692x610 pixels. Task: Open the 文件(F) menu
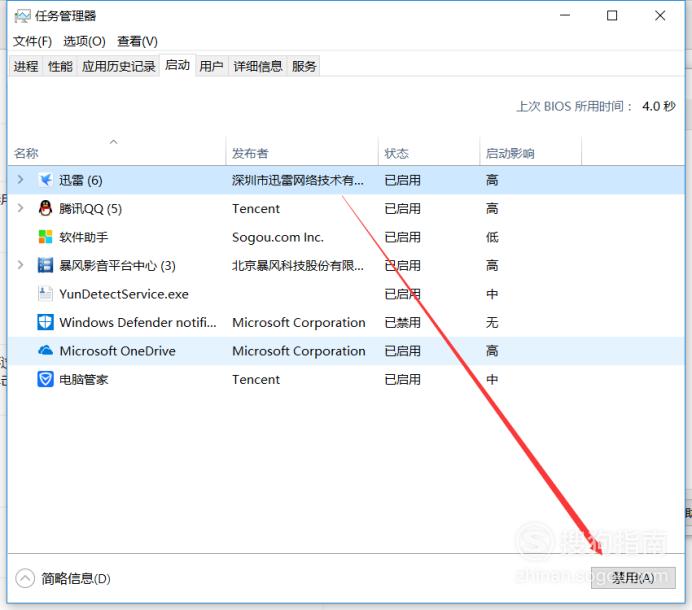tap(32, 41)
